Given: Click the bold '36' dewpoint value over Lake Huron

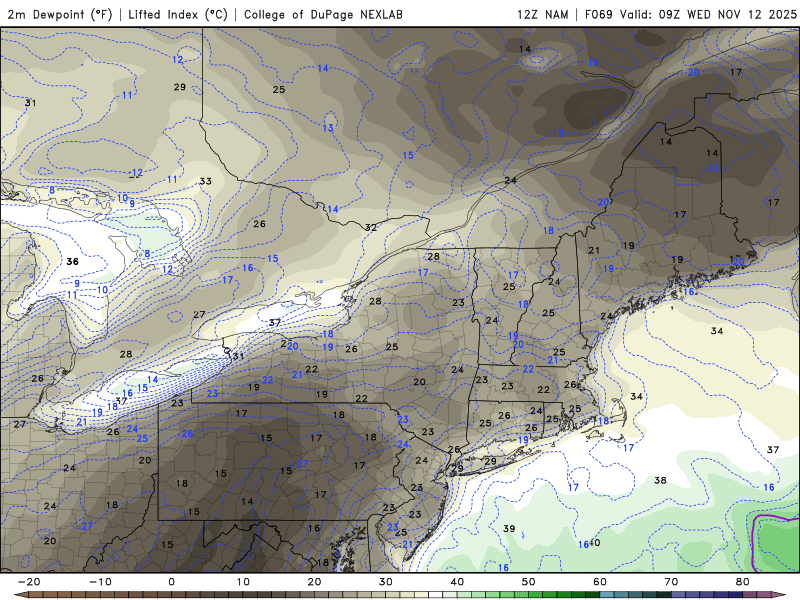Looking at the screenshot, I should [x=72, y=262].
